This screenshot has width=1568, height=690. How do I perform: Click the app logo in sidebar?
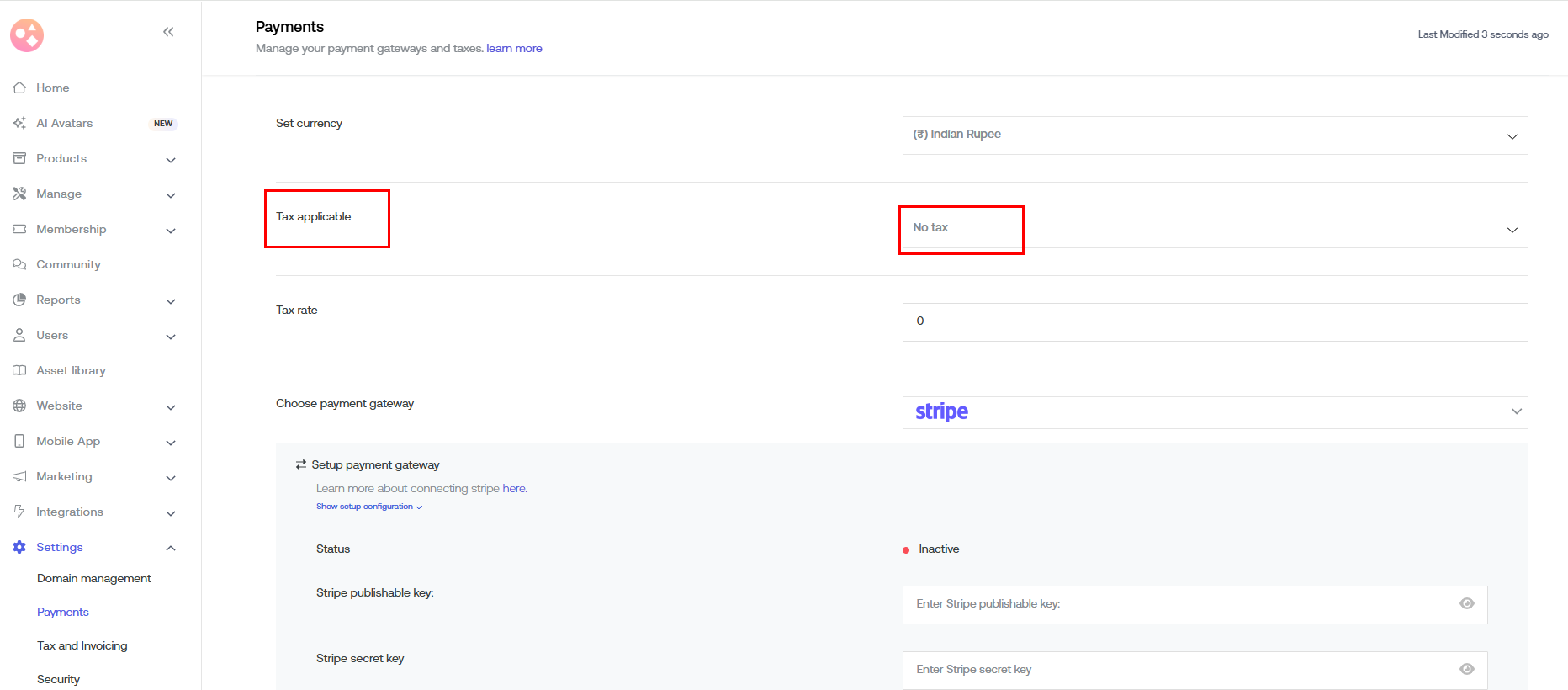click(27, 35)
